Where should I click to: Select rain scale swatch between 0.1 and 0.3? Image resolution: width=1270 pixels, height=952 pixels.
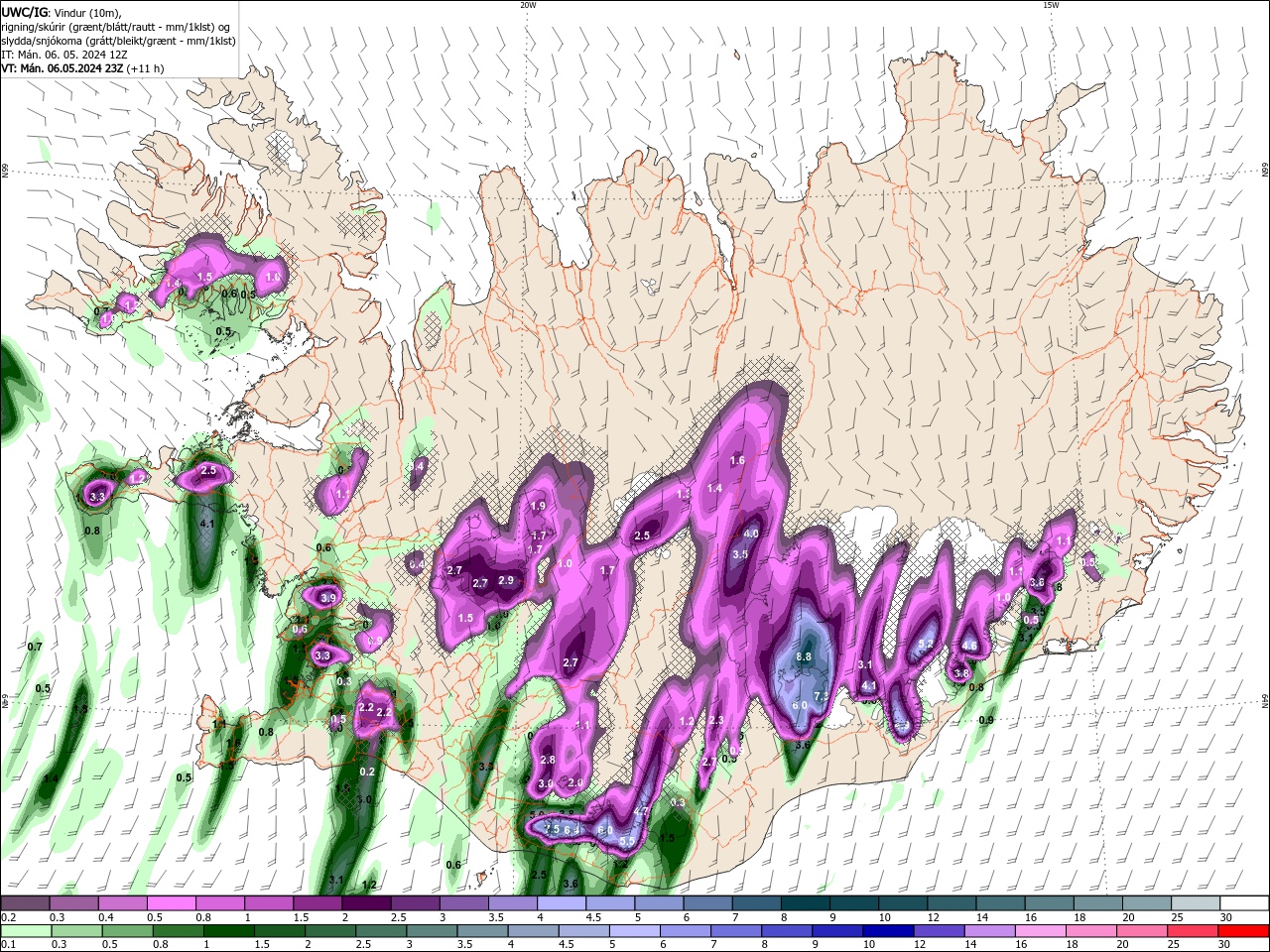click(x=27, y=931)
